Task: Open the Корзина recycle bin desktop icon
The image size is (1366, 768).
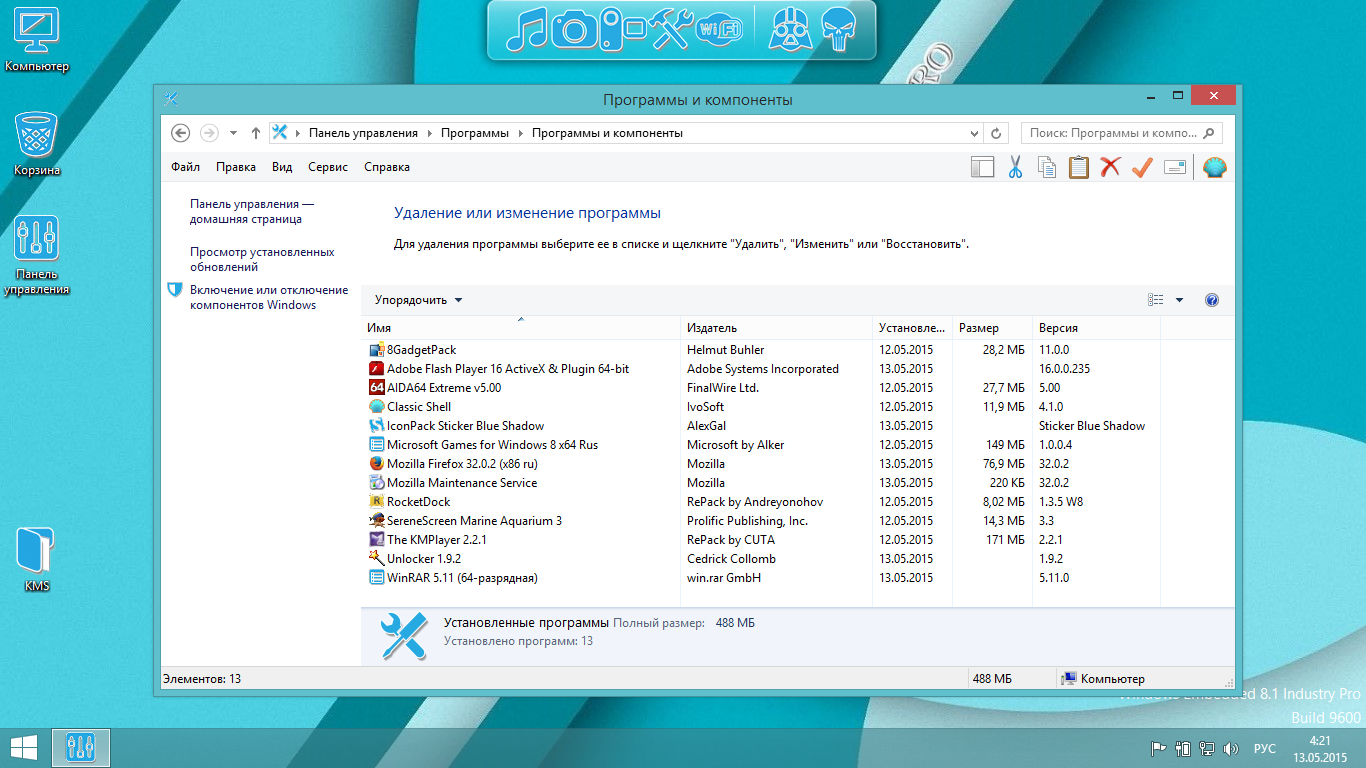Action: click(x=37, y=143)
